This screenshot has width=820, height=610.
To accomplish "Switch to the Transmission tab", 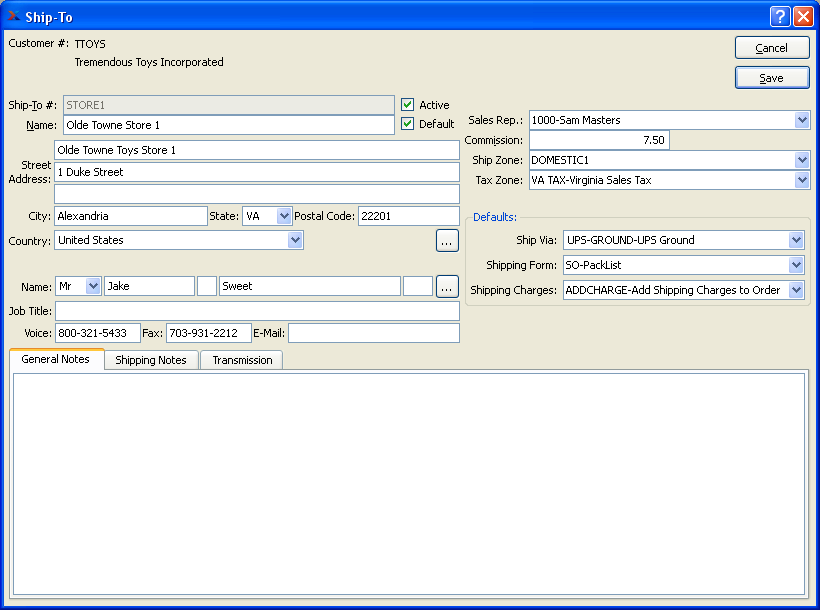I will tap(242, 360).
